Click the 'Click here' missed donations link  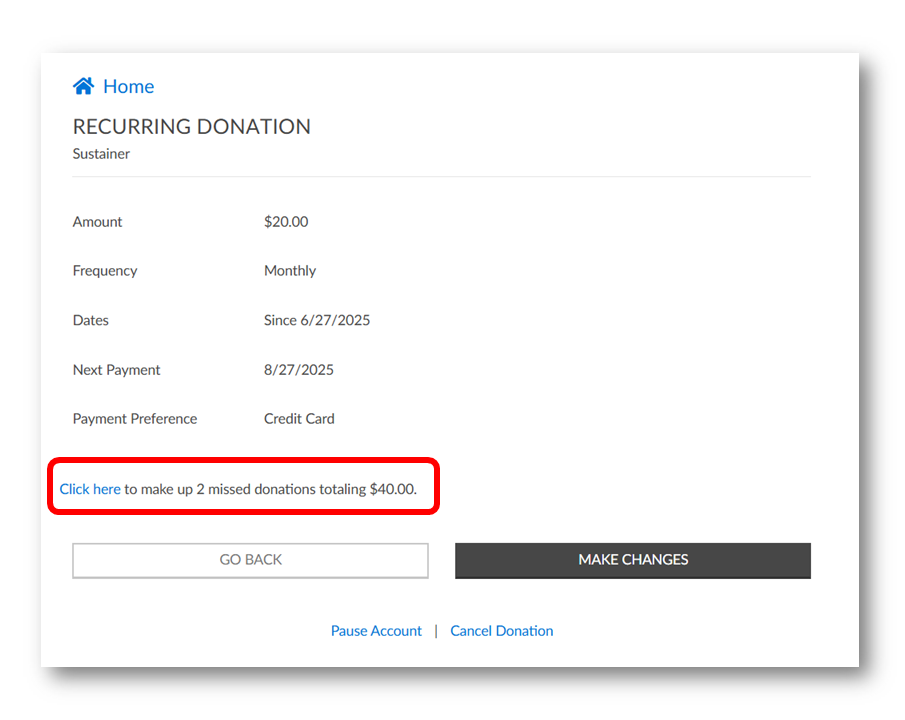point(90,489)
